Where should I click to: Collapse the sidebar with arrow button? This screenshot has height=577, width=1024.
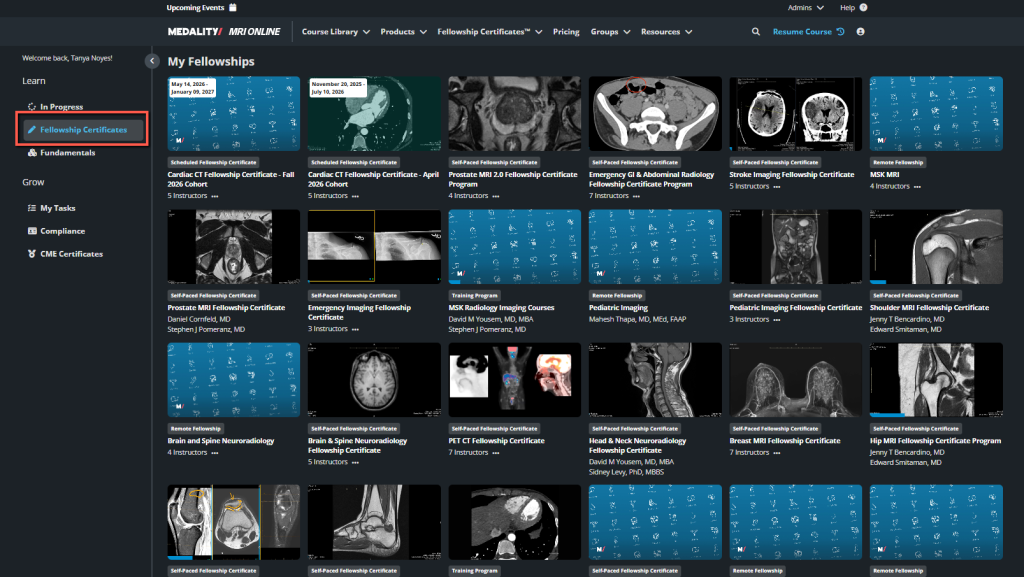point(152,61)
